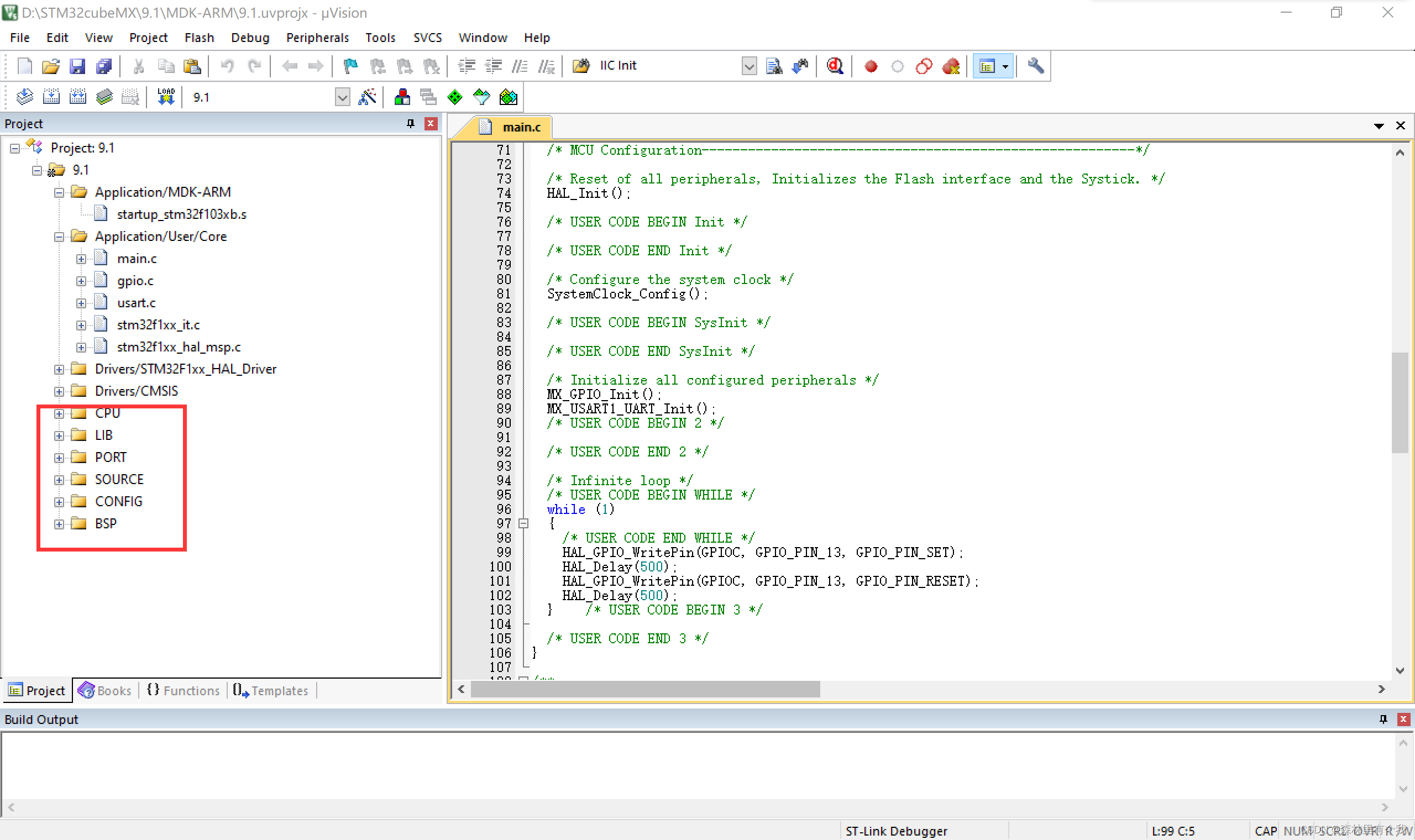This screenshot has height=840, width=1415.
Task: Click the Build target icon
Action: (51, 97)
